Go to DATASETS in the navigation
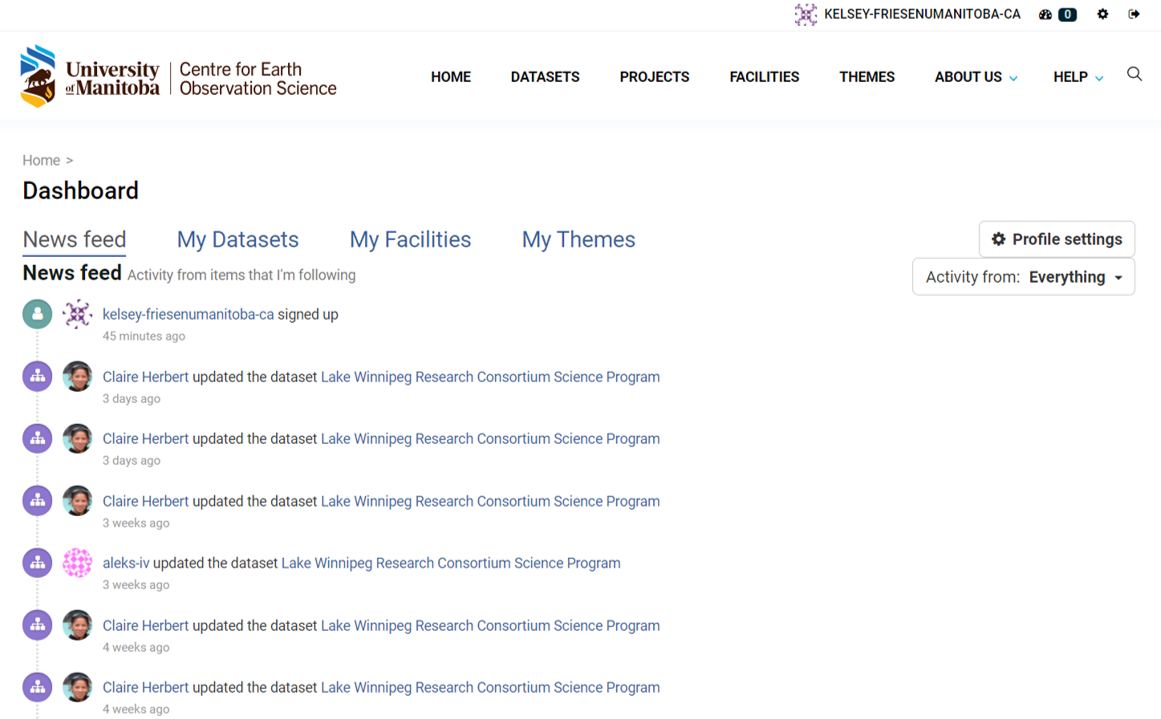The image size is (1161, 719). (545, 77)
